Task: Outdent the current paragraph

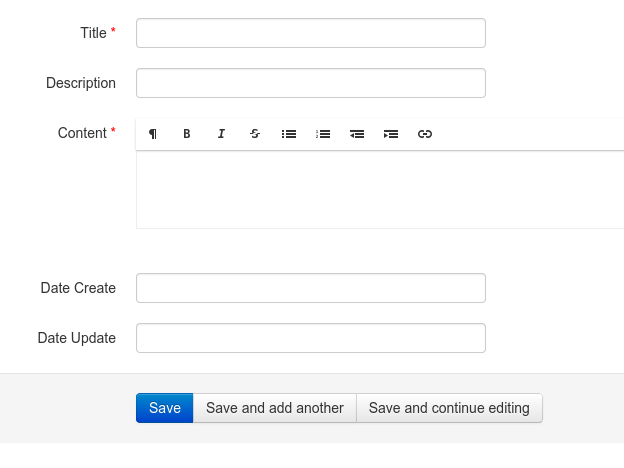Action: (357, 134)
